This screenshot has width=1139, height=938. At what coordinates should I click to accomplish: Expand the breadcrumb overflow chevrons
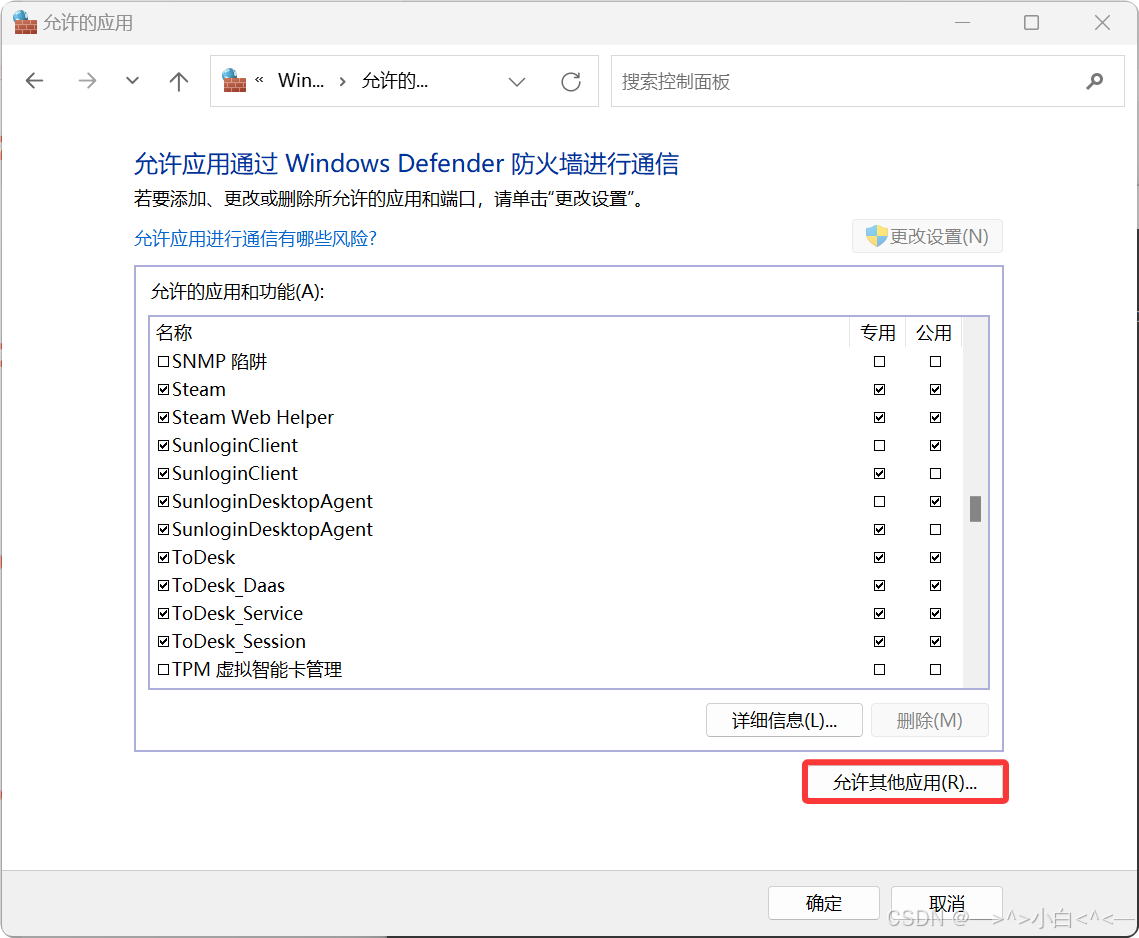[259, 81]
